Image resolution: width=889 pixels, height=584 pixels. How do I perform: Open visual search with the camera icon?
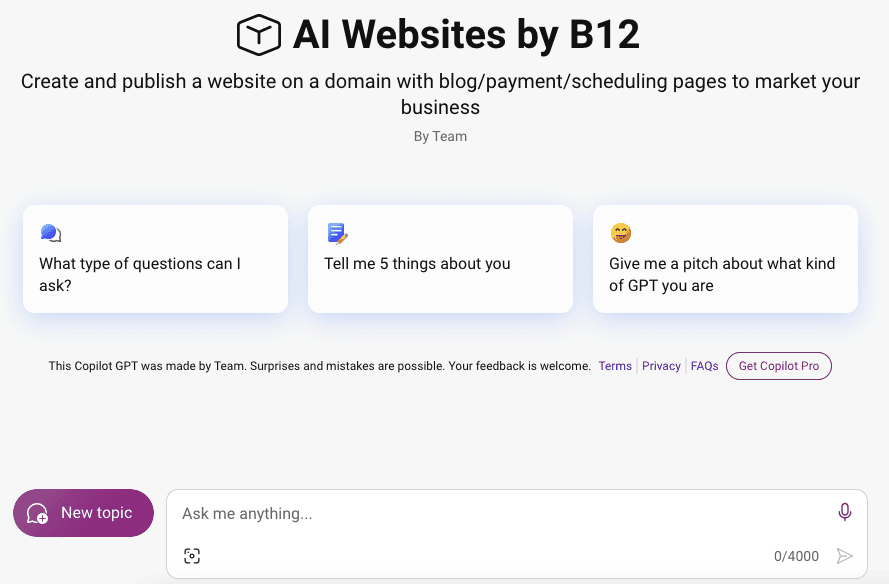point(191,556)
